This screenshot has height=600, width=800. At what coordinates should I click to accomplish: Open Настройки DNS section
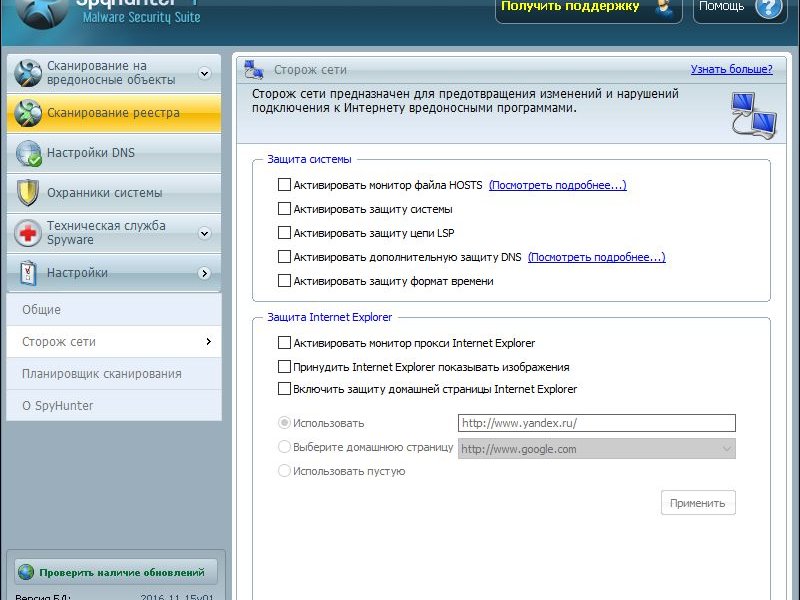click(114, 153)
